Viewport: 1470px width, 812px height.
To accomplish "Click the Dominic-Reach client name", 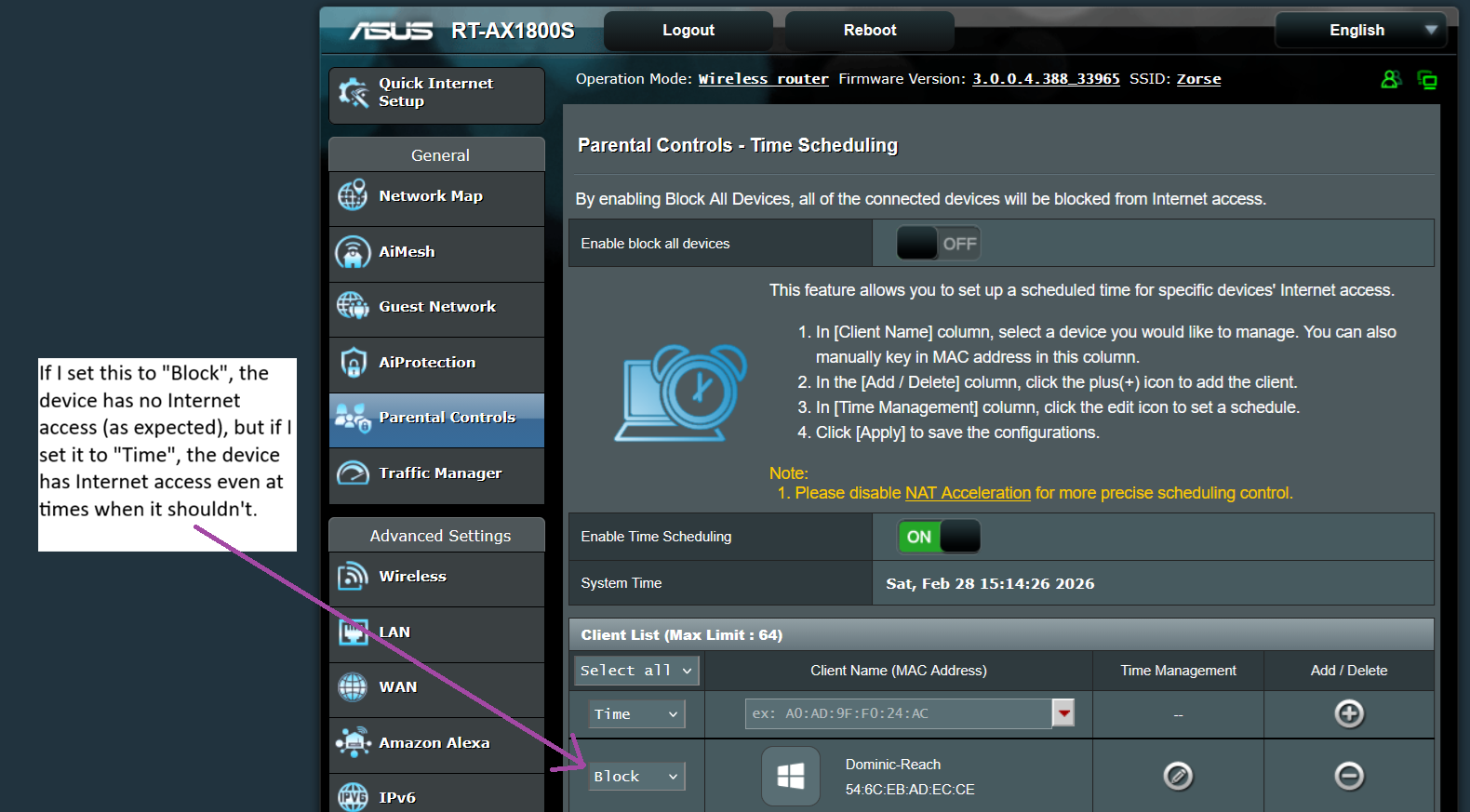I will coord(893,765).
